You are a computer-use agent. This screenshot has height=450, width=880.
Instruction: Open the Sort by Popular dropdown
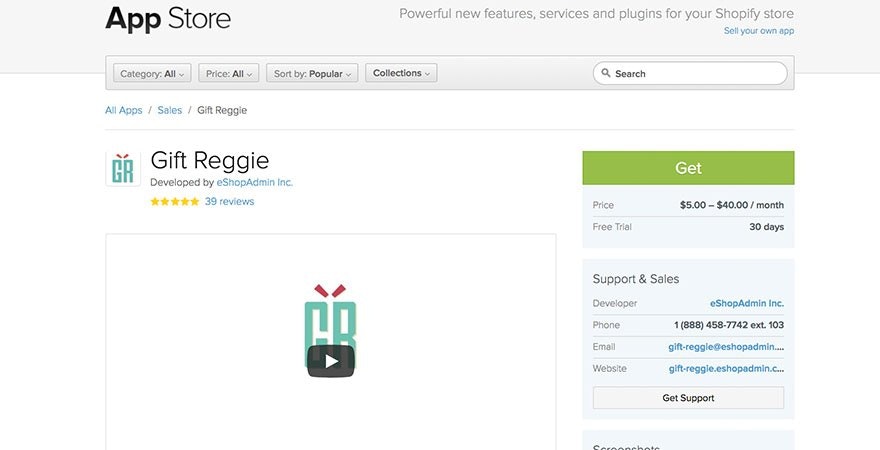[x=312, y=73]
